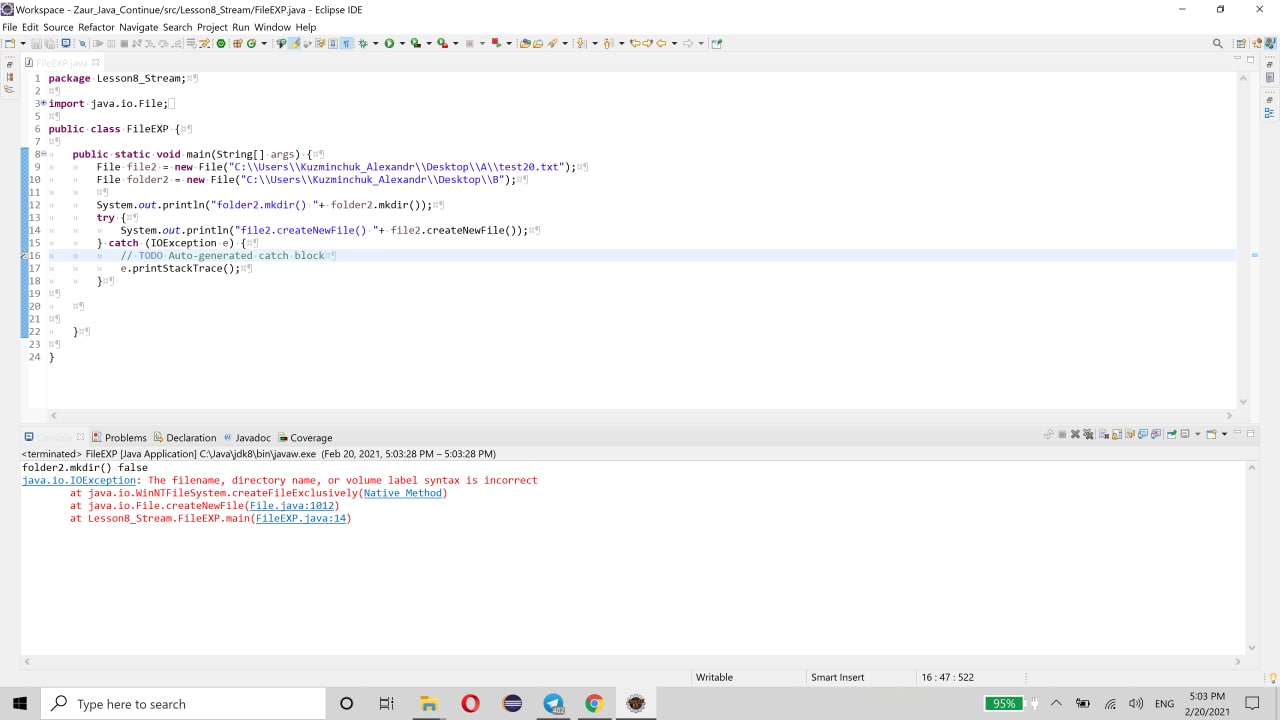Open File Explorer from the taskbar

429,704
